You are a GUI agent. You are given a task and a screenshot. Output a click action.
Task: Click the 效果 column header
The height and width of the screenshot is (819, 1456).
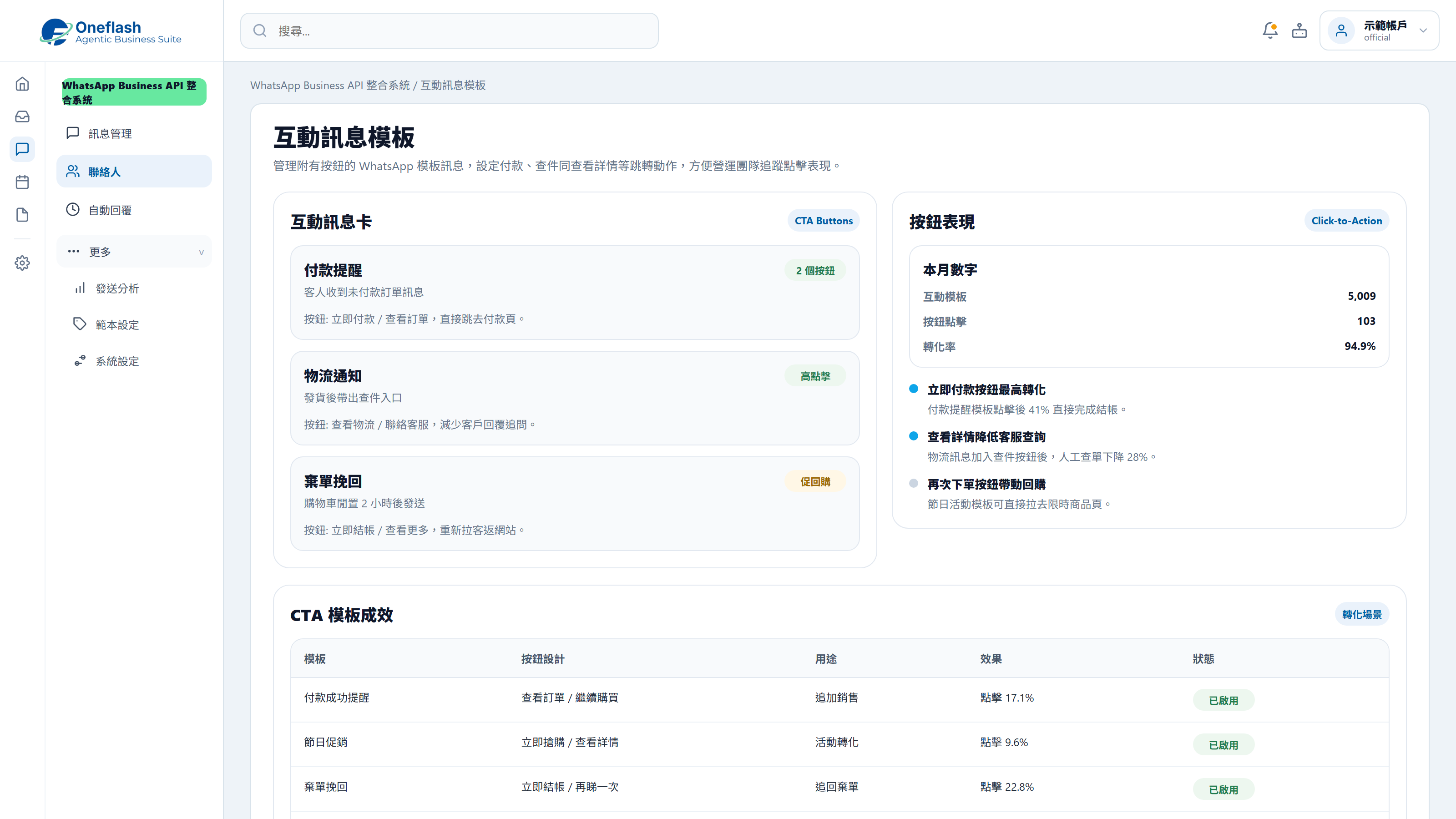(991, 659)
